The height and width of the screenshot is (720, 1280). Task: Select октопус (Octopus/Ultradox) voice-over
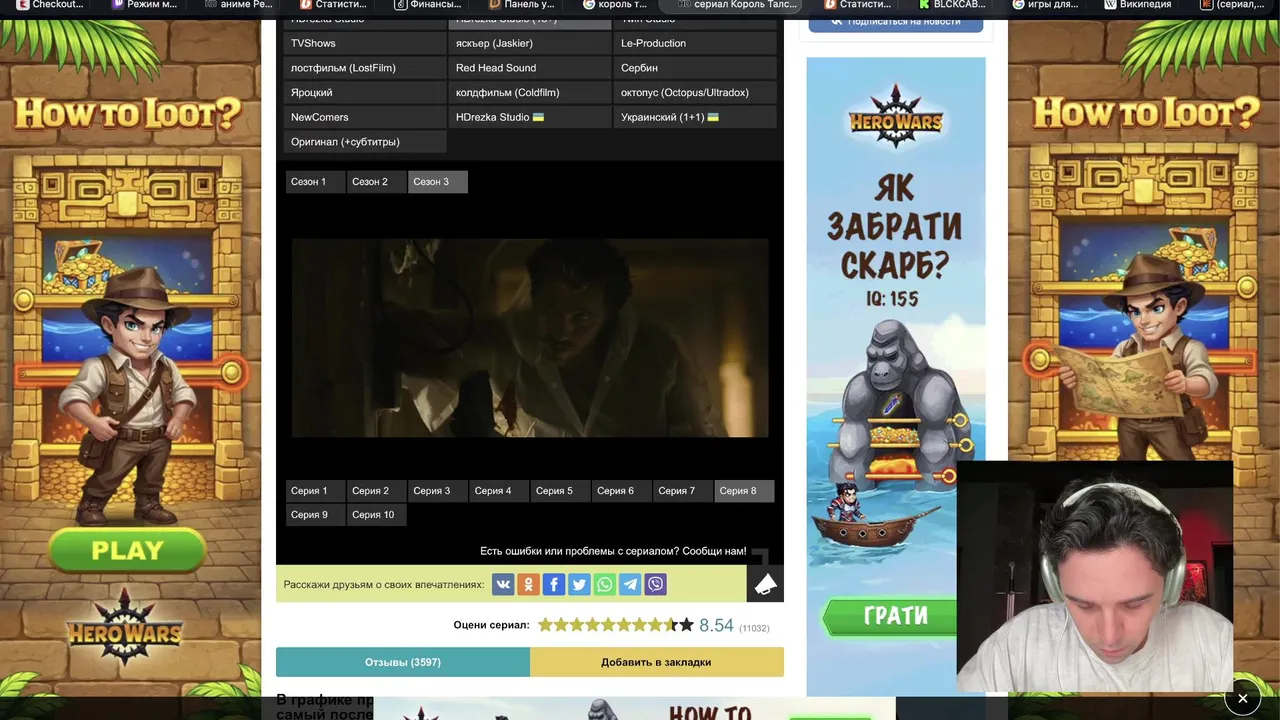pos(695,92)
